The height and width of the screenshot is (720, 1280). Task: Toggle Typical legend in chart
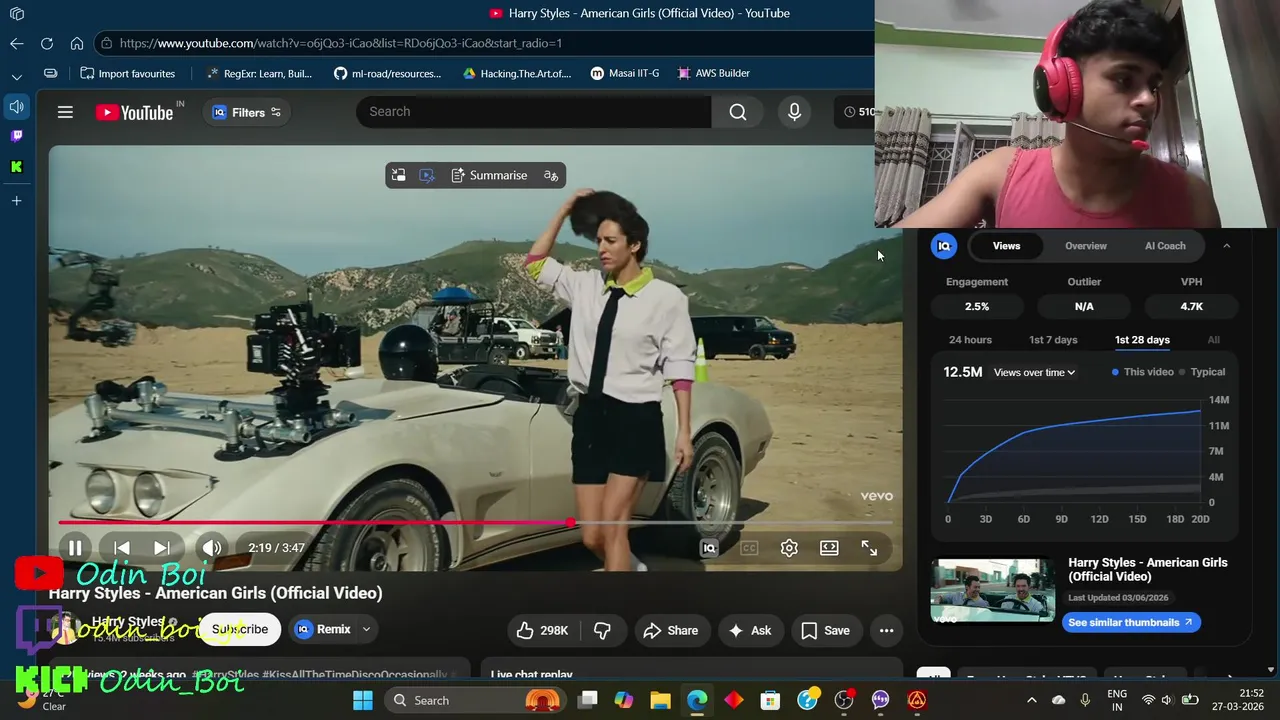pos(1201,372)
